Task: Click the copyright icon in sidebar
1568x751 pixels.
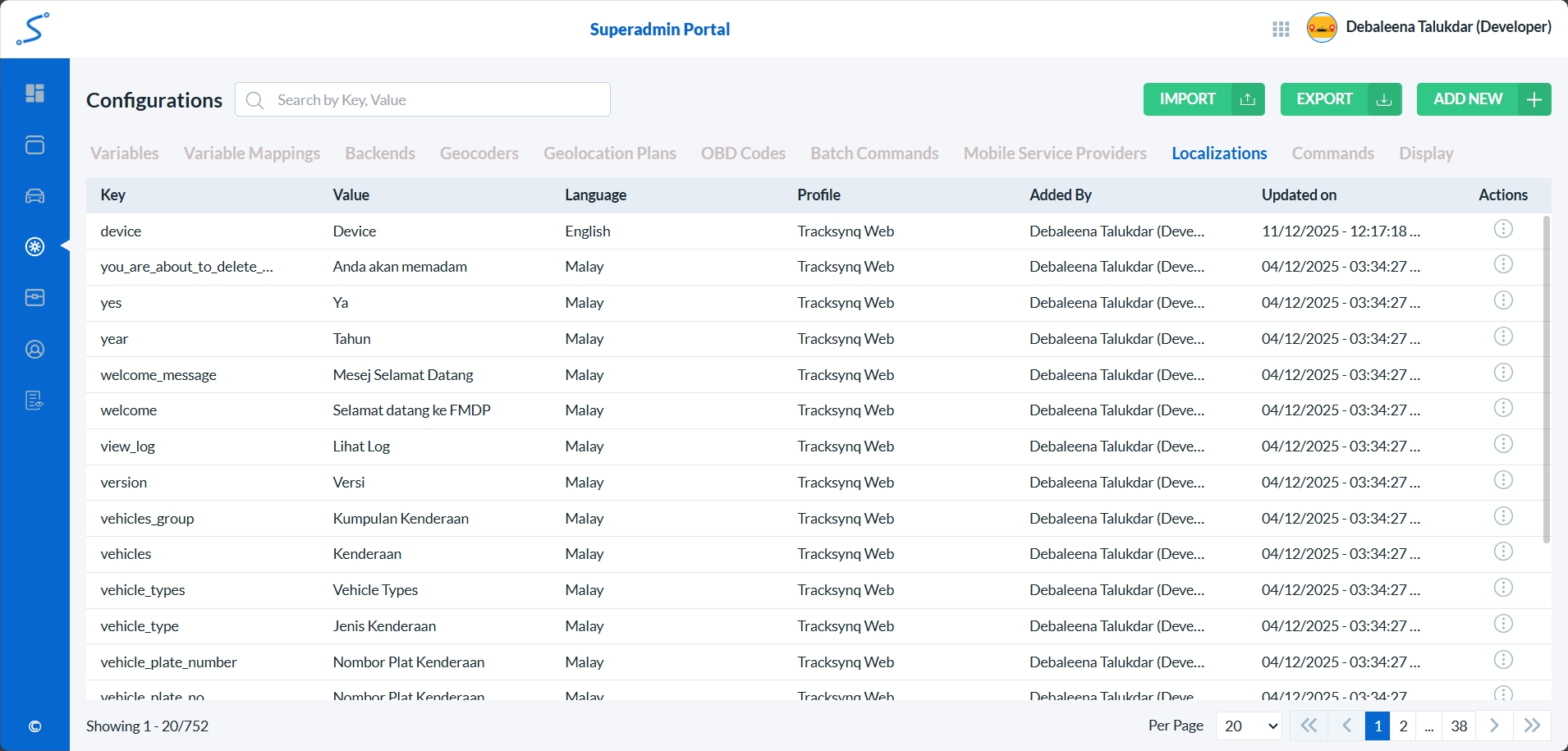Action: (x=34, y=726)
